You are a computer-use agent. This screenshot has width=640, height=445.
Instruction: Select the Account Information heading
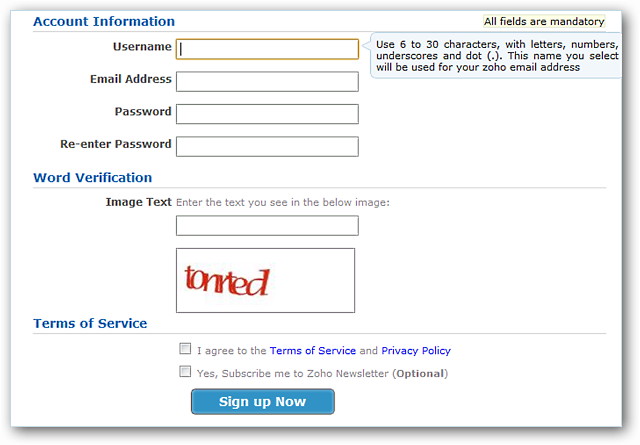tap(104, 21)
